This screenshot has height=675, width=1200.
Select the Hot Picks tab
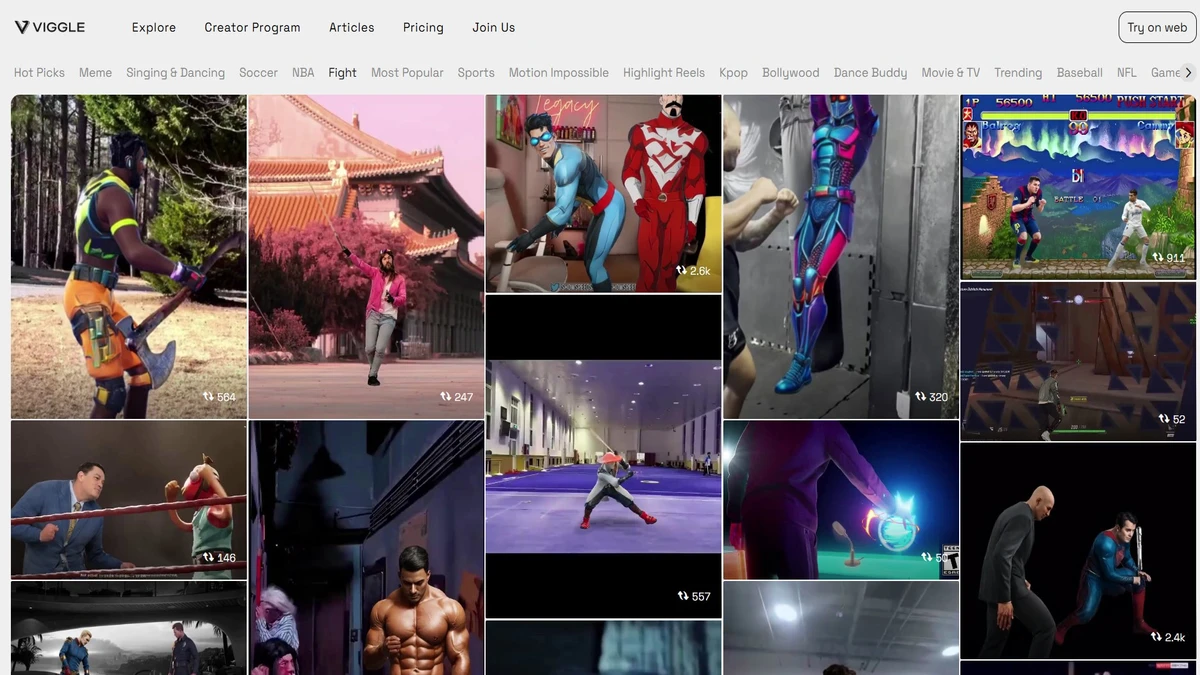click(x=39, y=73)
